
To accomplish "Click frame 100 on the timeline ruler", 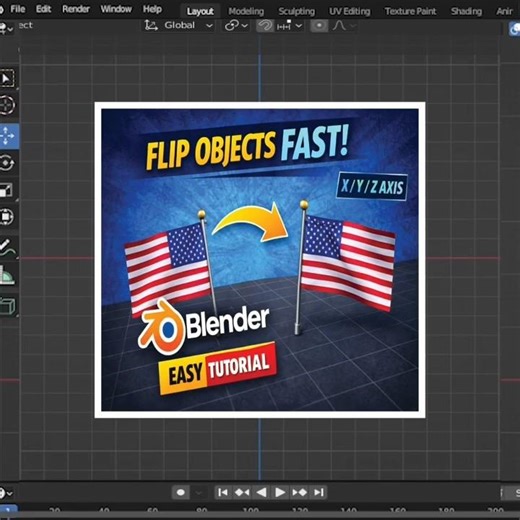I will (x=251, y=510).
